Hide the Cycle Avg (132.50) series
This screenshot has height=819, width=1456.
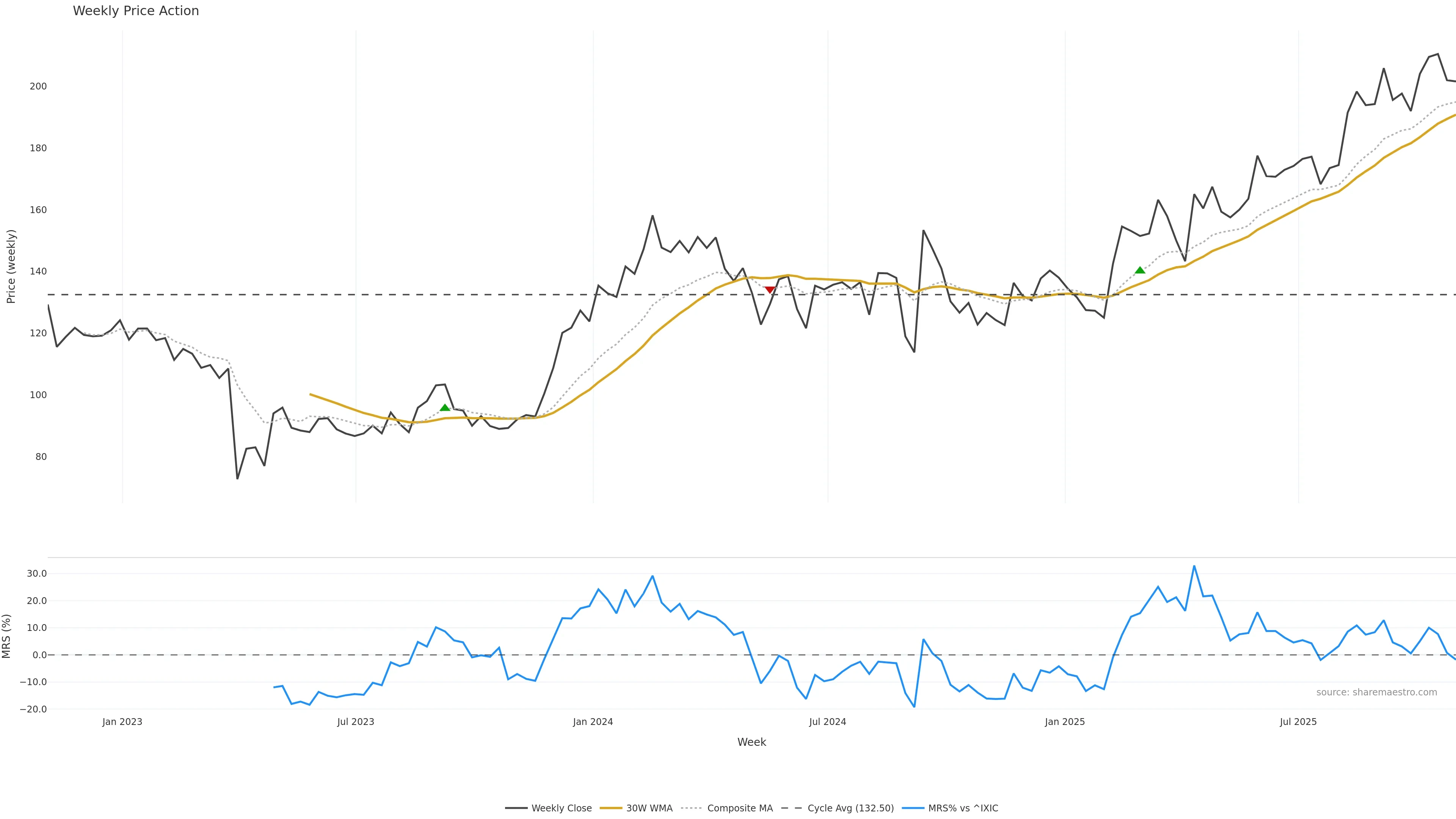click(850, 808)
